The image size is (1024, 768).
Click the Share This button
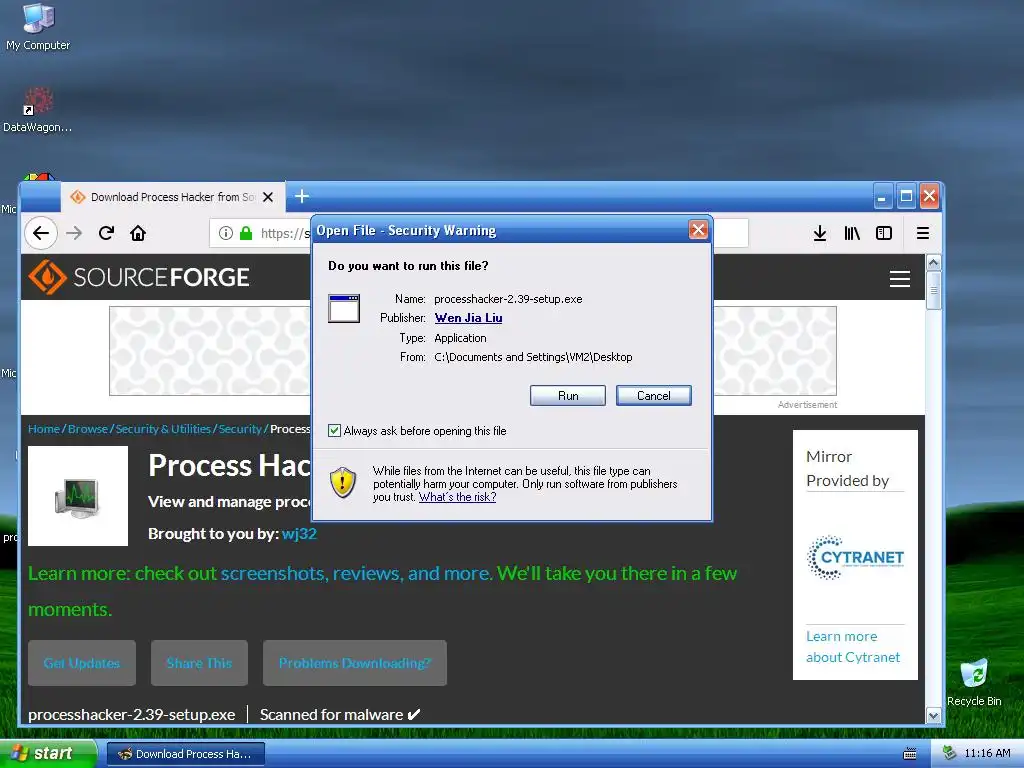199,663
